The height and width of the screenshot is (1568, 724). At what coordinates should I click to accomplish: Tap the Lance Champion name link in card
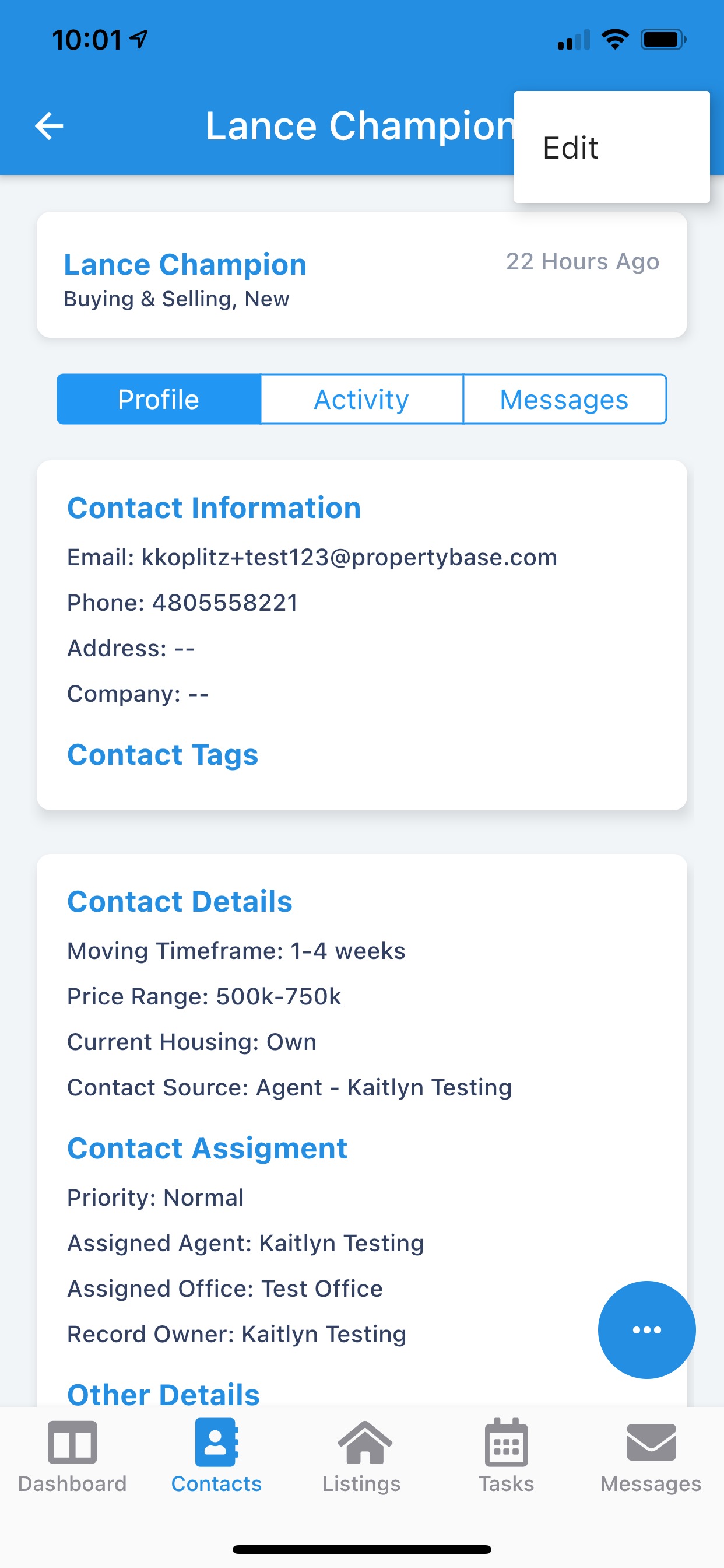pyautogui.click(x=185, y=264)
